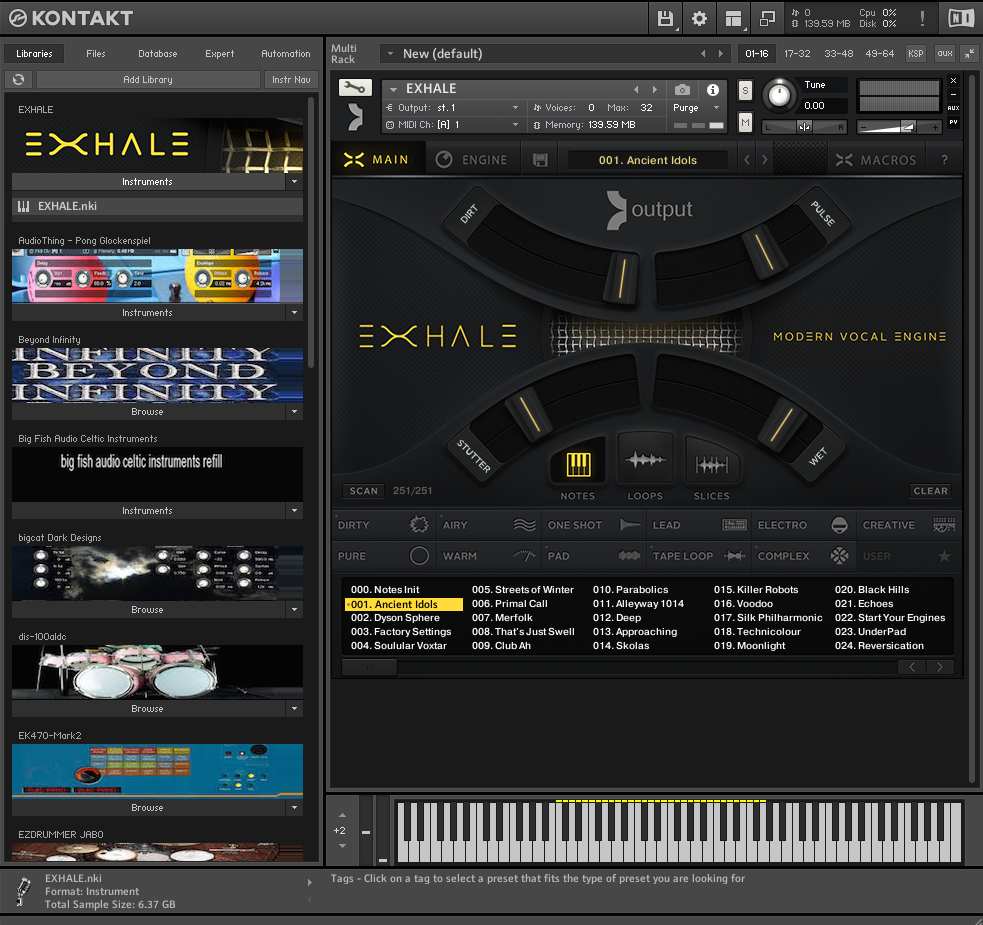Select rack page 17-32

click(797, 54)
